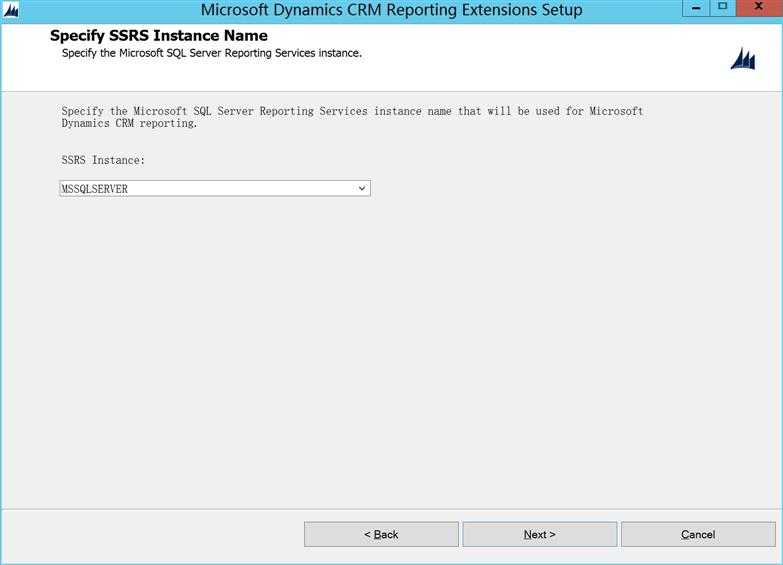Image resolution: width=783 pixels, height=565 pixels.
Task: Click the subtitle "Specify the Microsoft SQL Server Reporting Services instance."
Action: click(212, 53)
